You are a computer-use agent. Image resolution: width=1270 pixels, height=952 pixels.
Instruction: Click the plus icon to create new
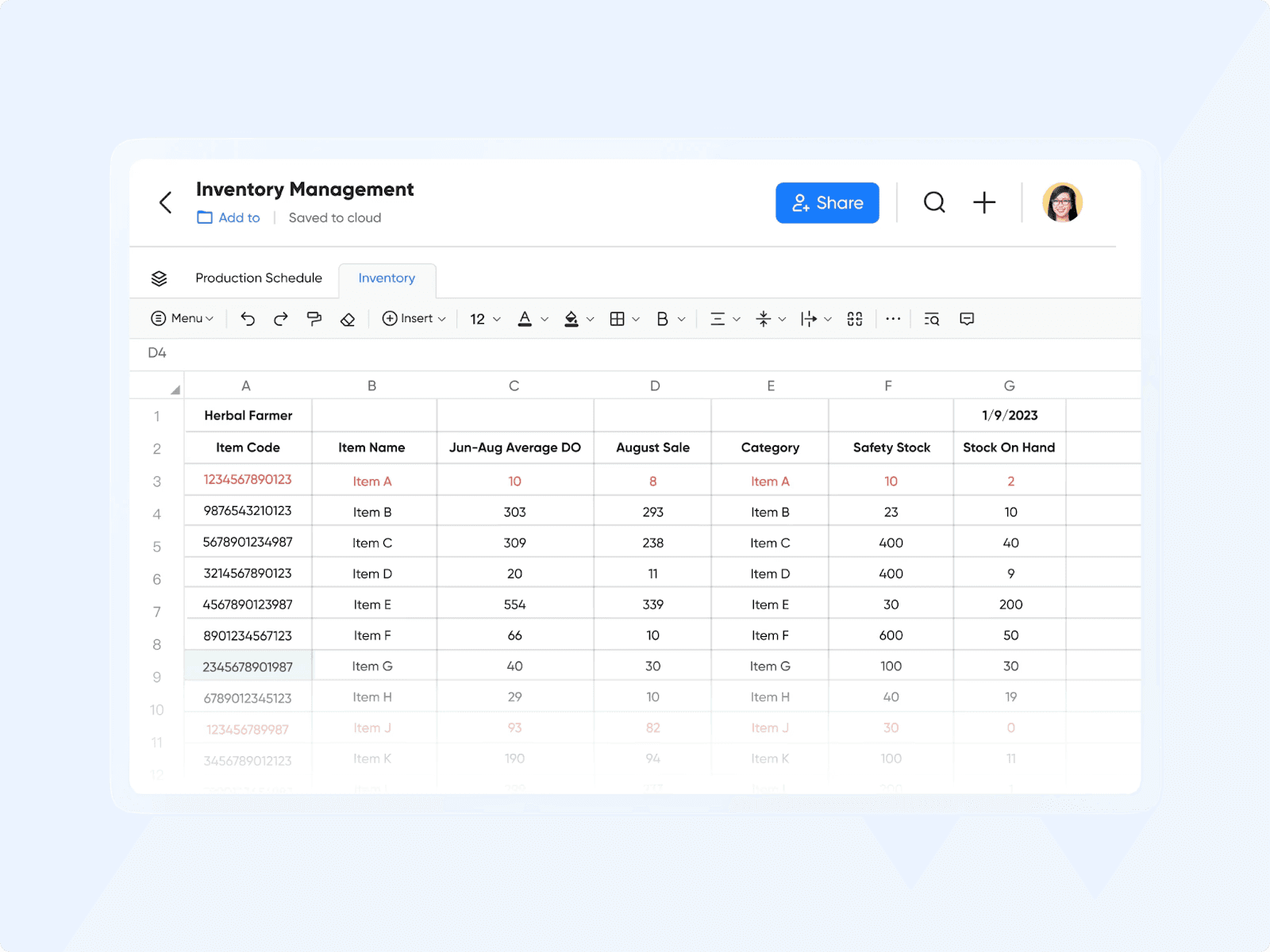[x=984, y=202]
